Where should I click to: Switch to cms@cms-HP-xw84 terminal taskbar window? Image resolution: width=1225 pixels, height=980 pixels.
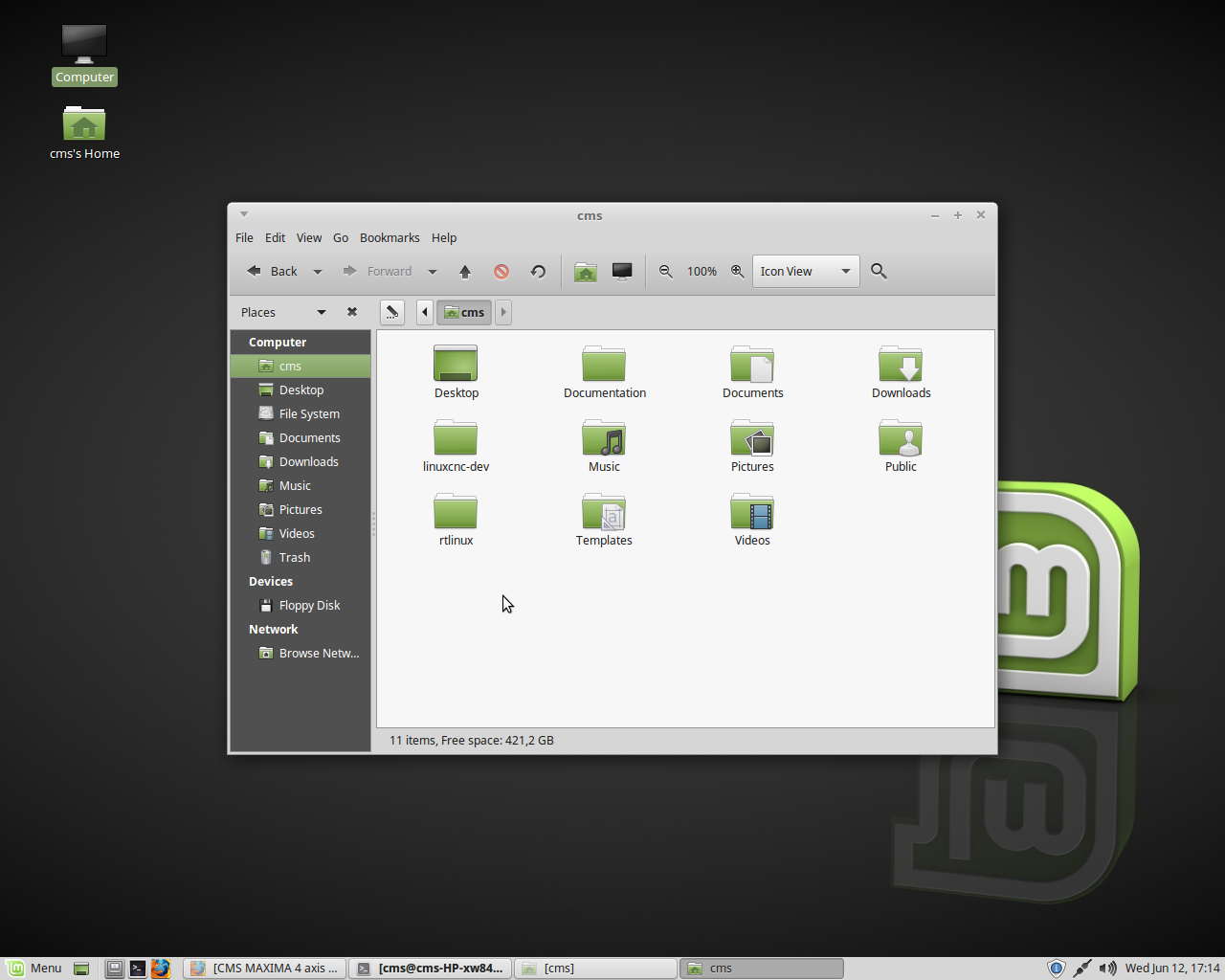[430, 969]
